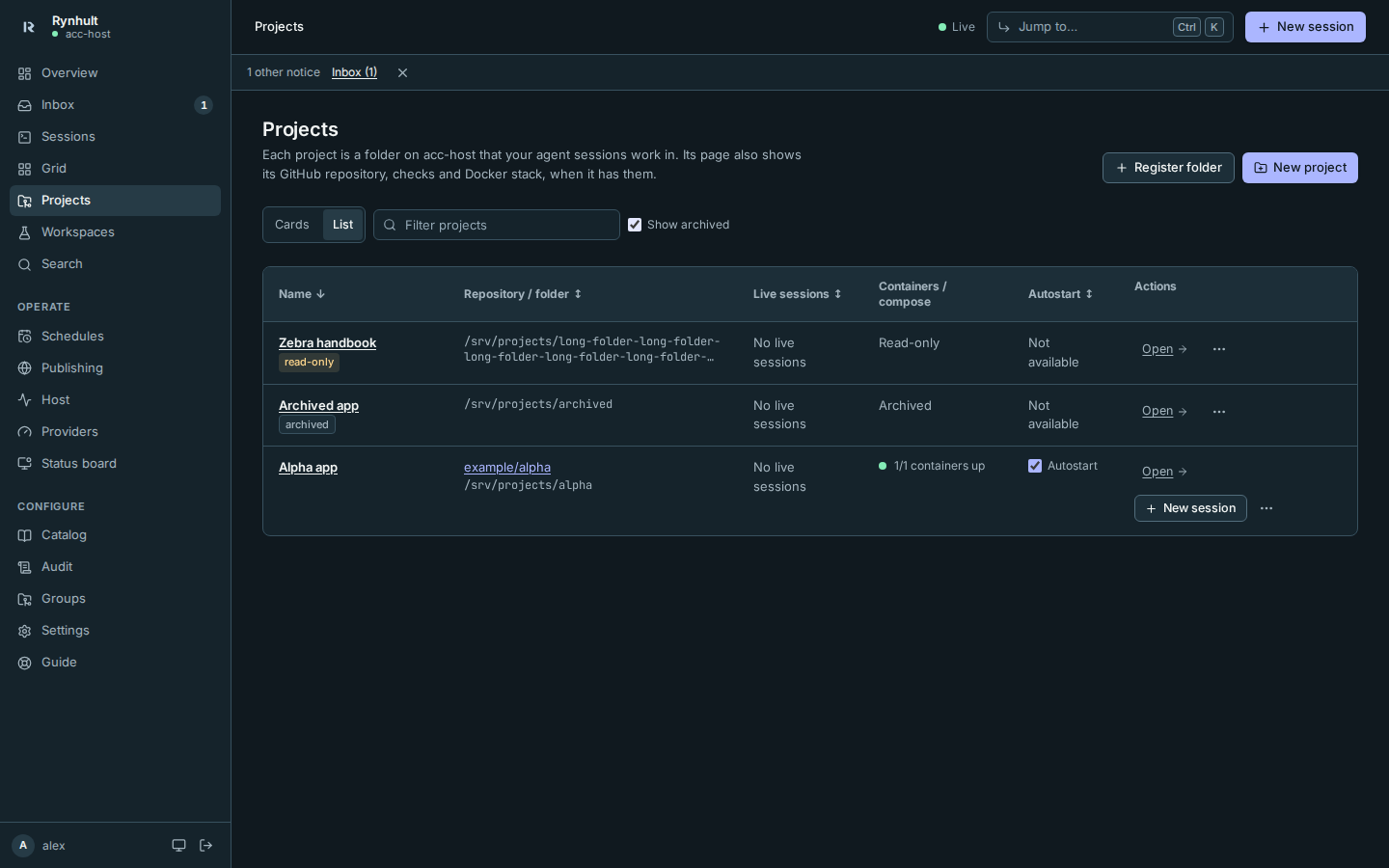Screen dimensions: 1389x868
Task: Click the Inbox (1) notice link
Action: 354,72
